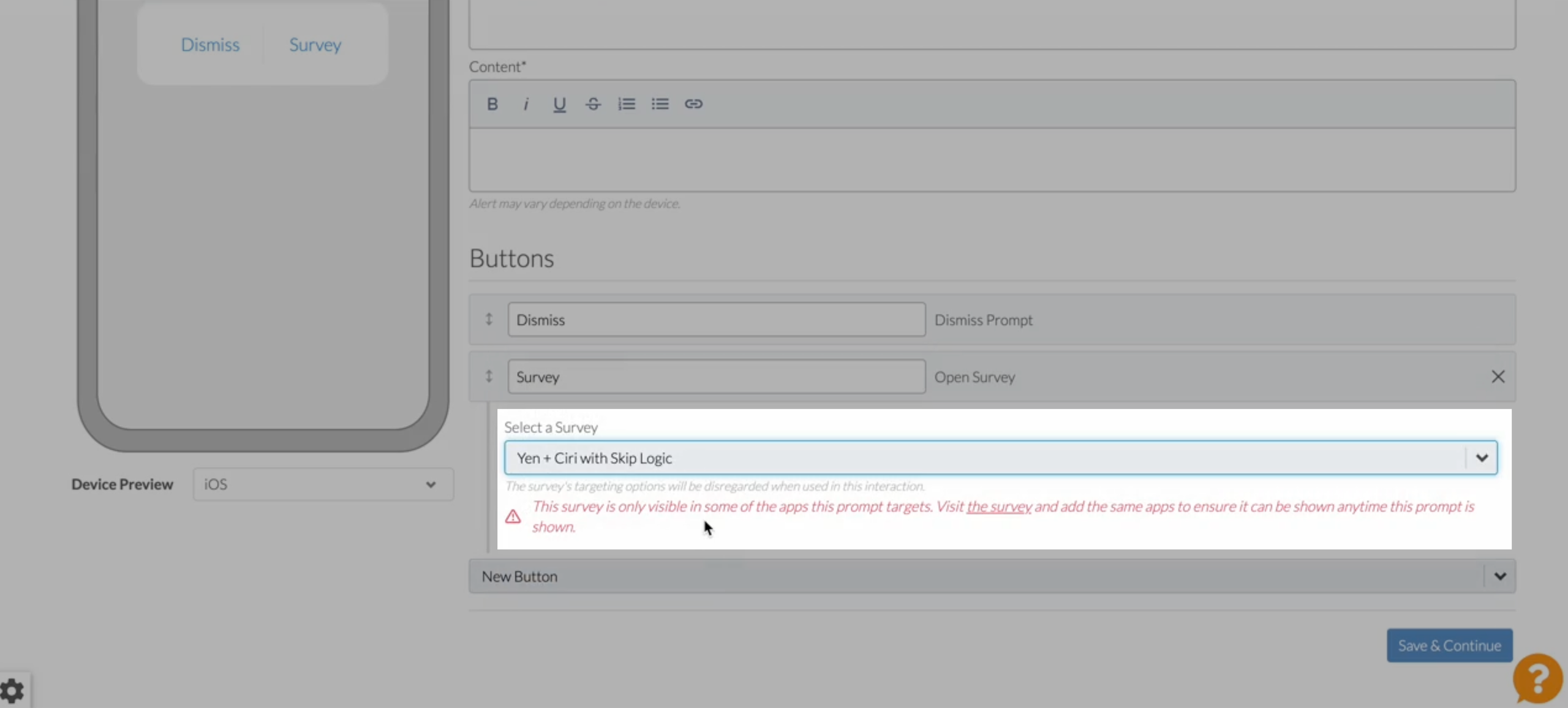Remove the Survey button row
Image resolution: width=1568 pixels, height=708 pixels.
point(1498,377)
